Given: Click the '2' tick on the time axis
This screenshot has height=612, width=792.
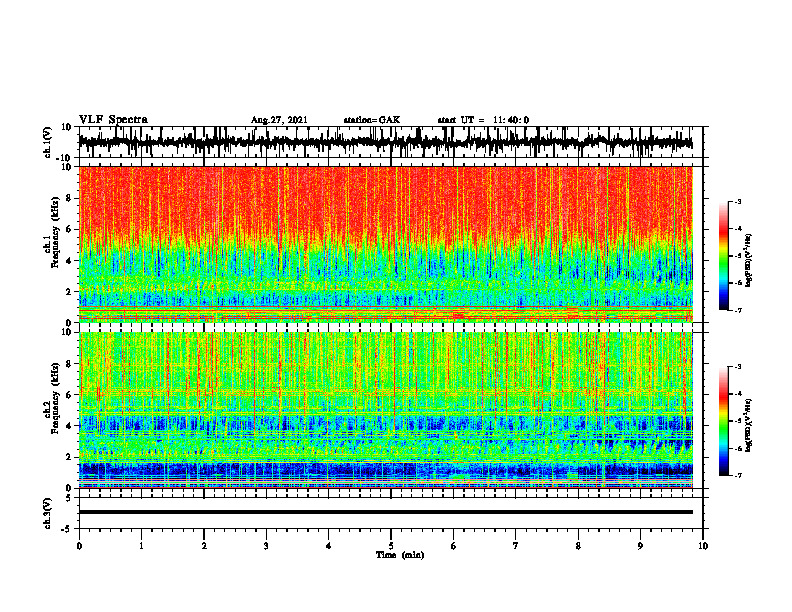Looking at the screenshot, I should click(204, 546).
